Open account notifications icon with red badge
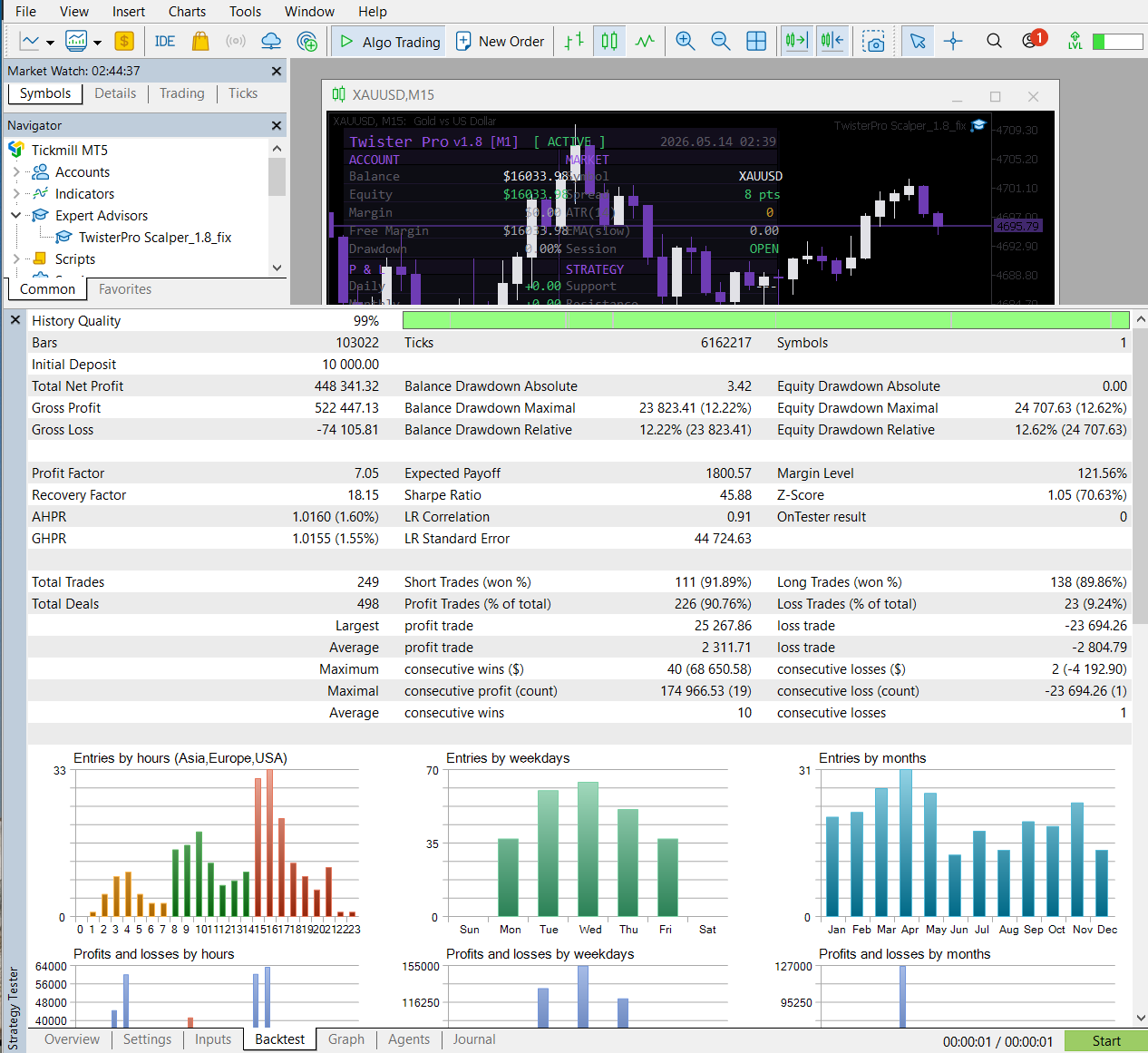The width and height of the screenshot is (1148, 1053). pos(1033,39)
